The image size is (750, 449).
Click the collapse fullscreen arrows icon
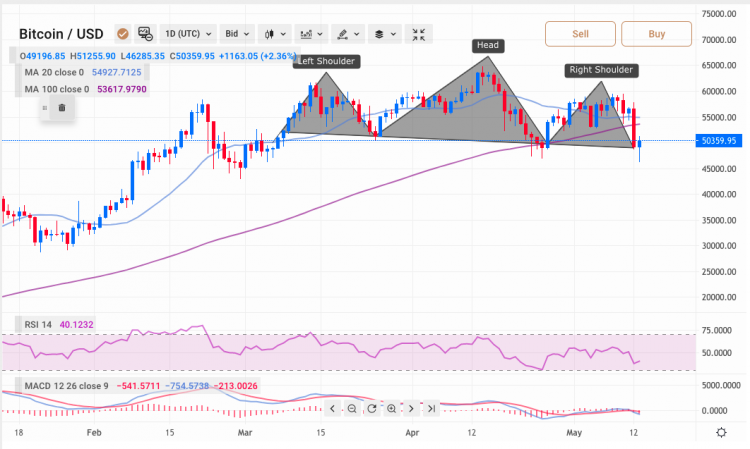419,34
